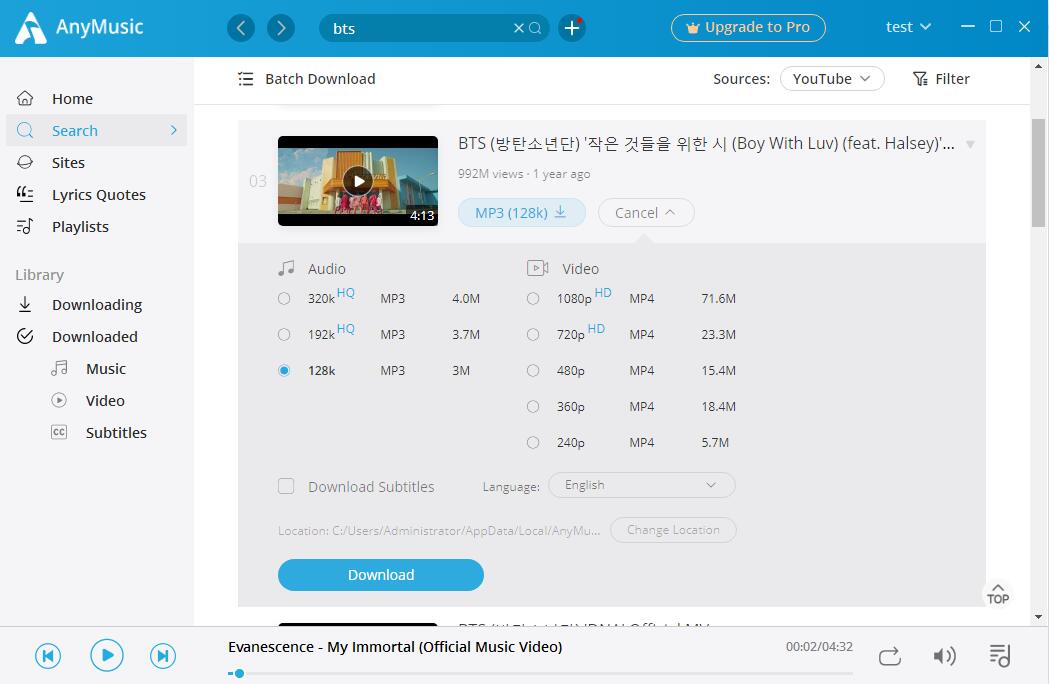Open the Filter options
1049x684 pixels.
pos(941,79)
